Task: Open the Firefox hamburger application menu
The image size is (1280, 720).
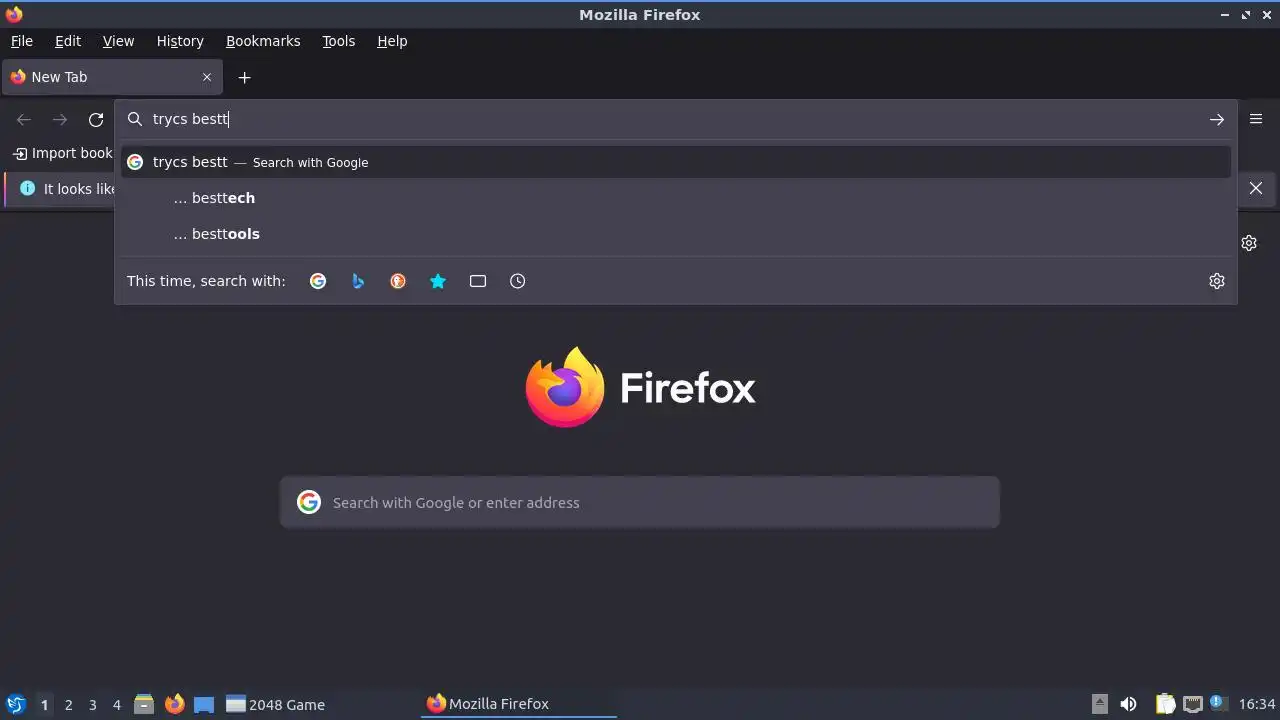Action: click(x=1256, y=119)
